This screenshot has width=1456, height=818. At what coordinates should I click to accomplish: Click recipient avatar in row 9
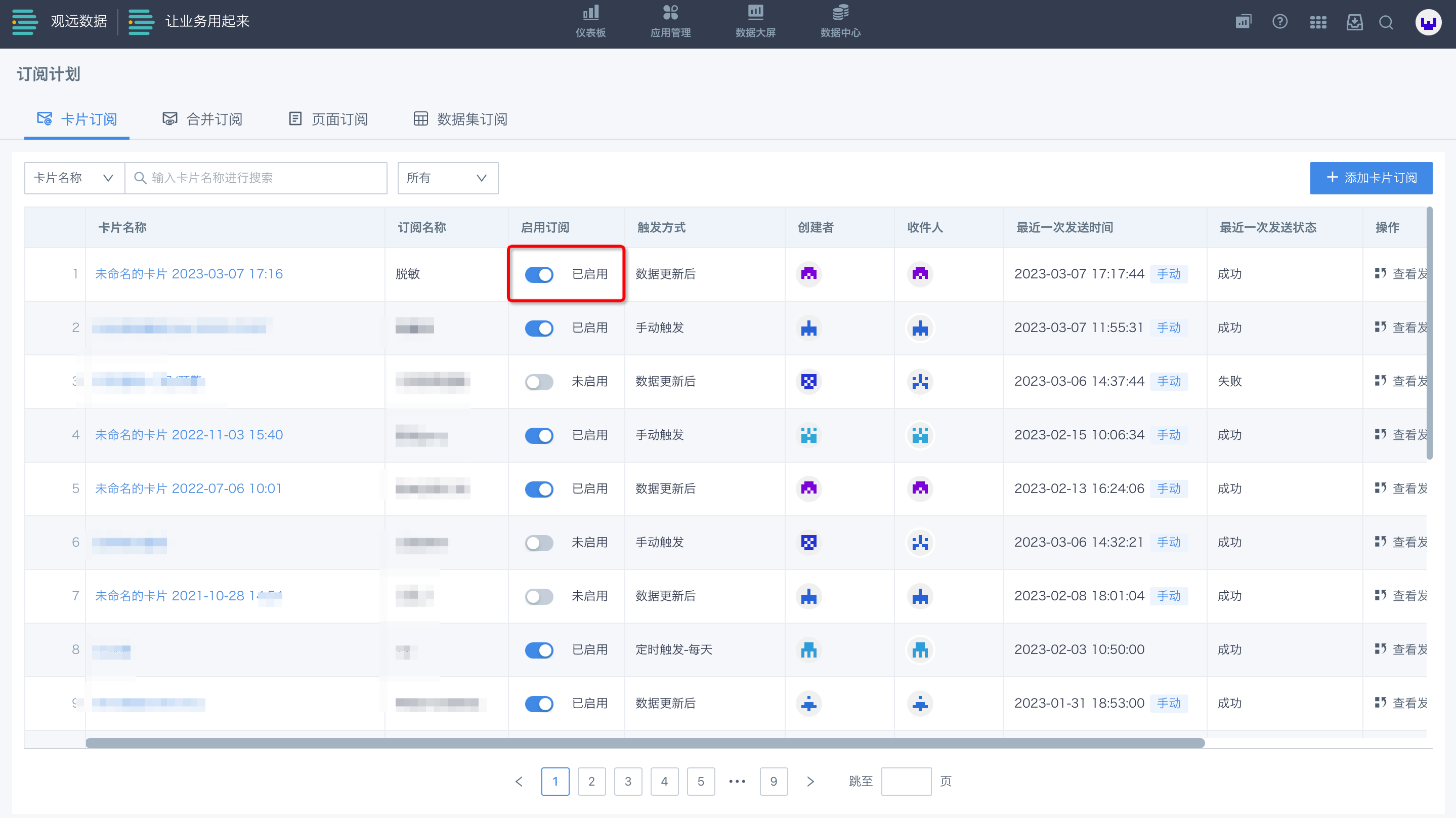pyautogui.click(x=920, y=703)
